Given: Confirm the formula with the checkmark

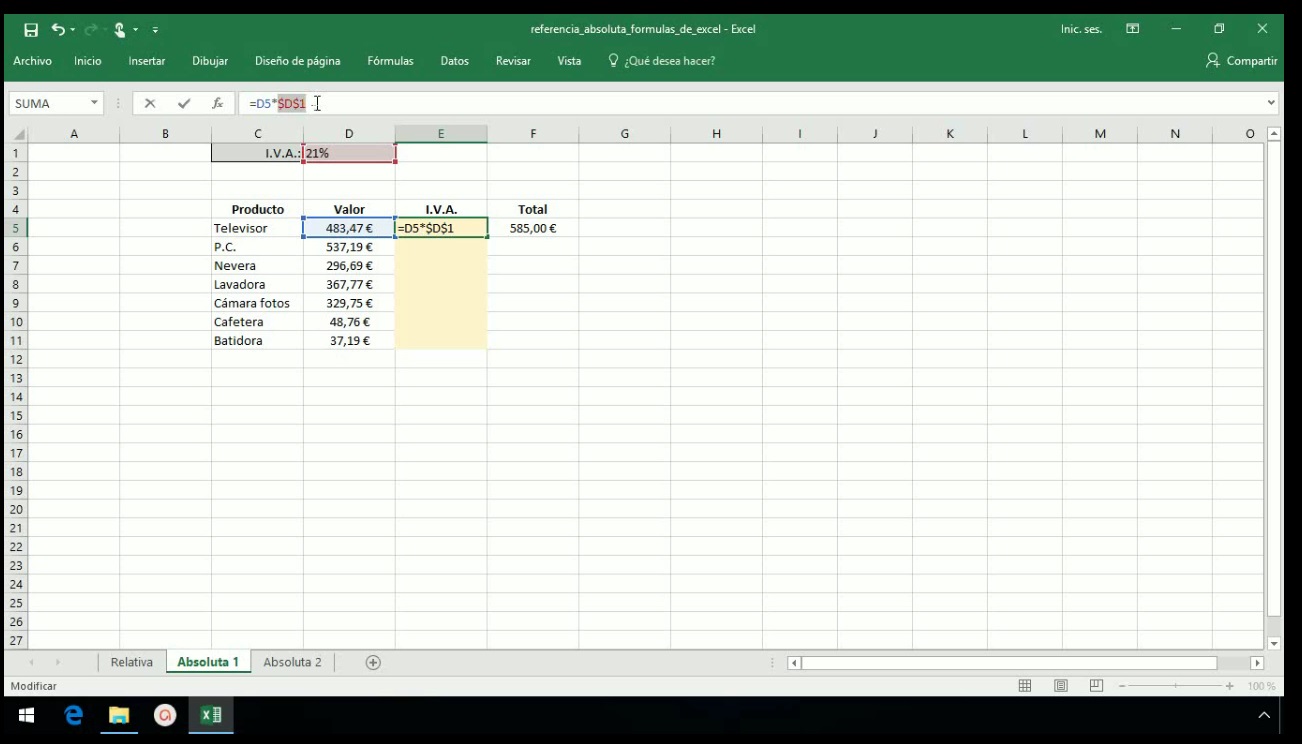Looking at the screenshot, I should pos(184,103).
